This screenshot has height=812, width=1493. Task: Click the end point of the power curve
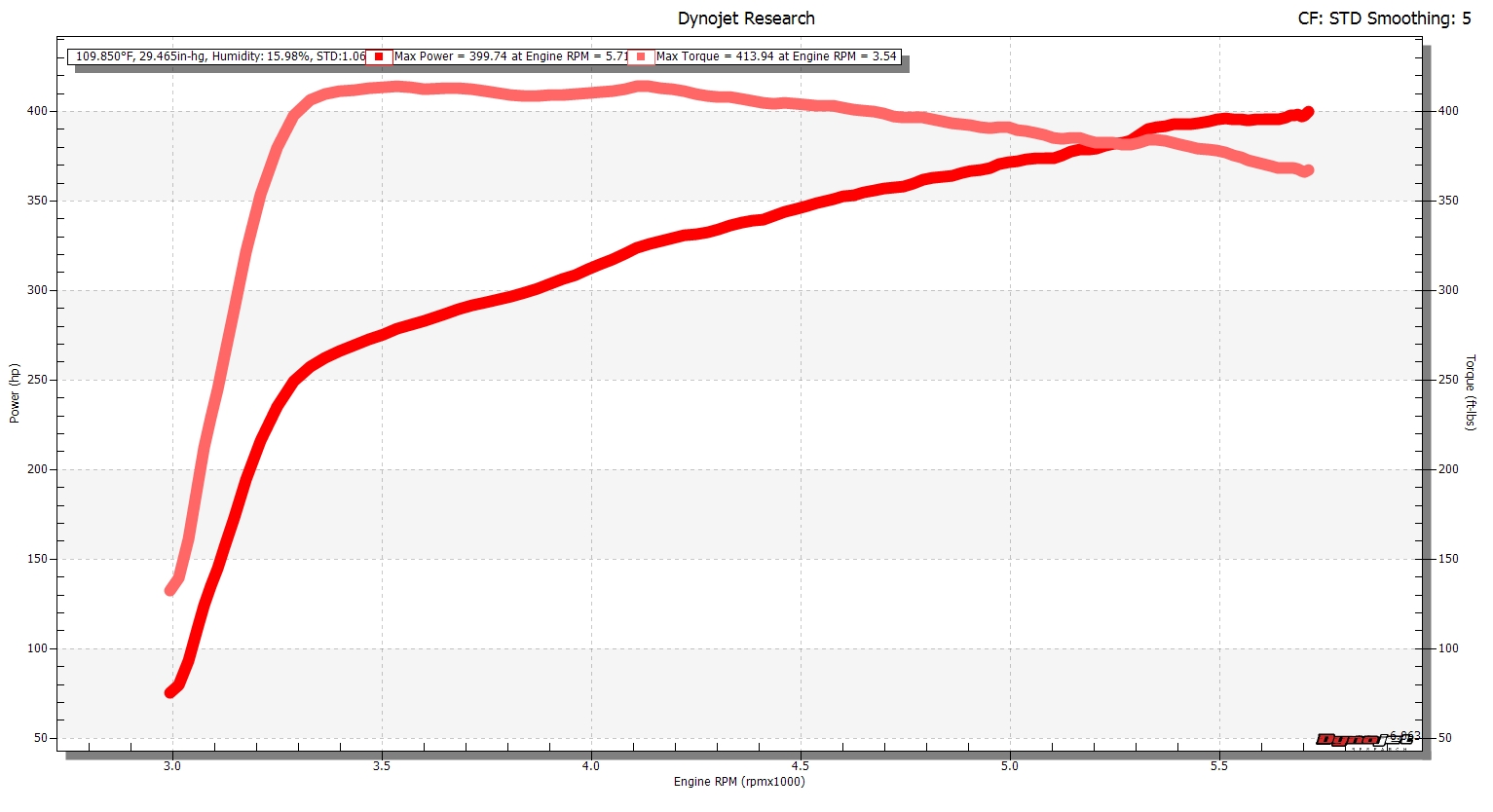[x=1308, y=112]
